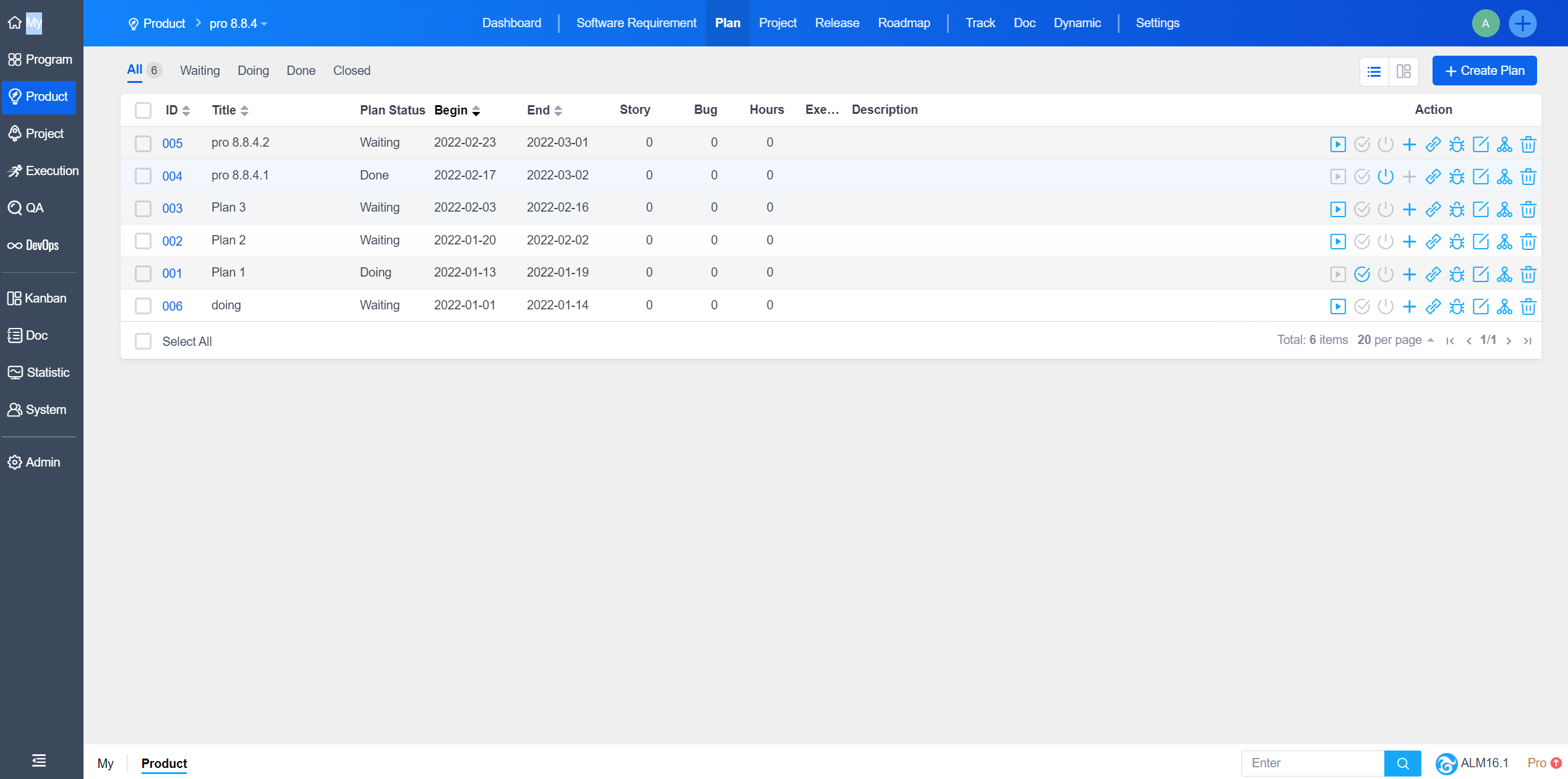Open the Roadmap menu item
1568x779 pixels.
904,23
